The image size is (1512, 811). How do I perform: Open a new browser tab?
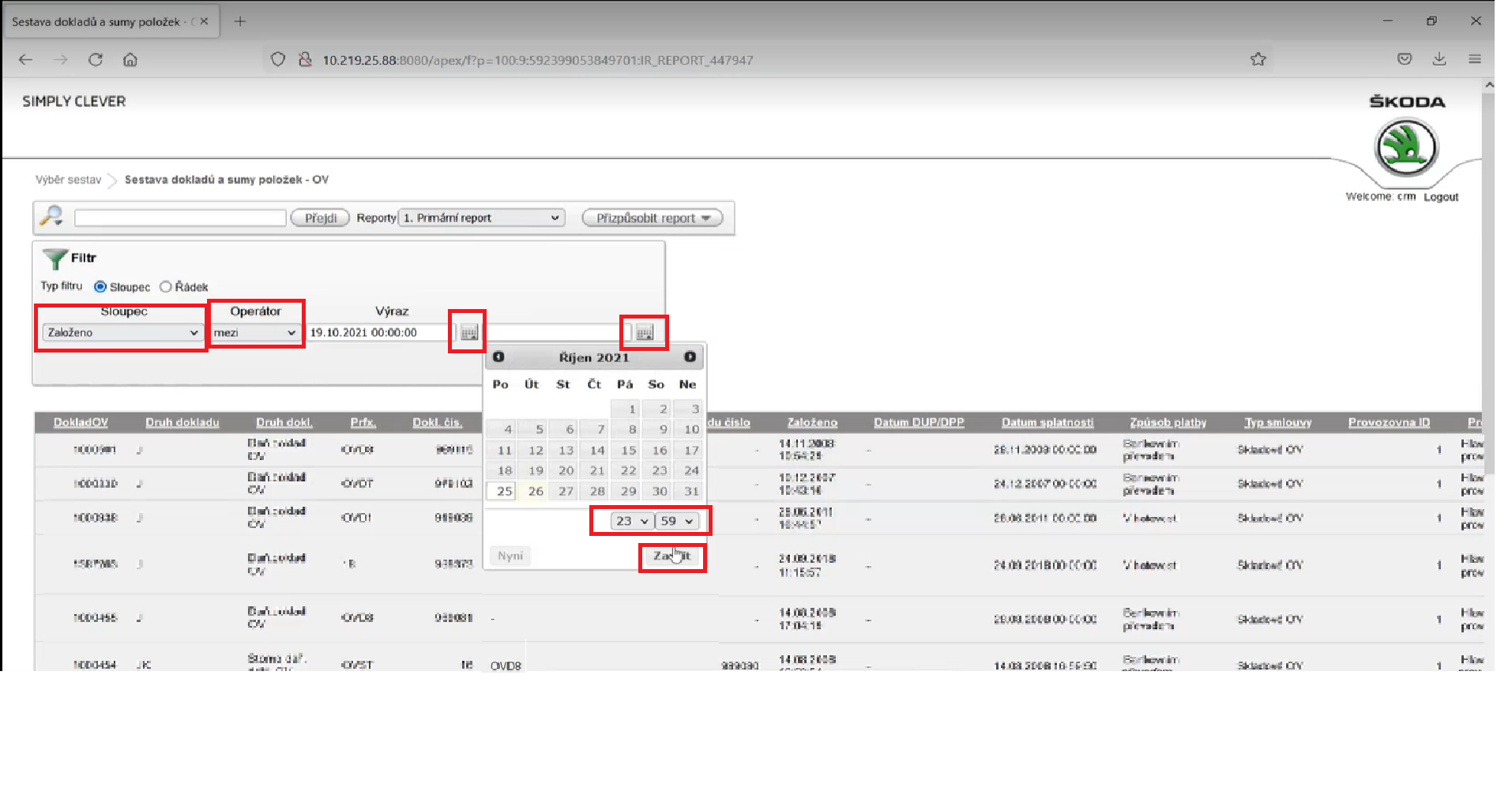point(240,21)
